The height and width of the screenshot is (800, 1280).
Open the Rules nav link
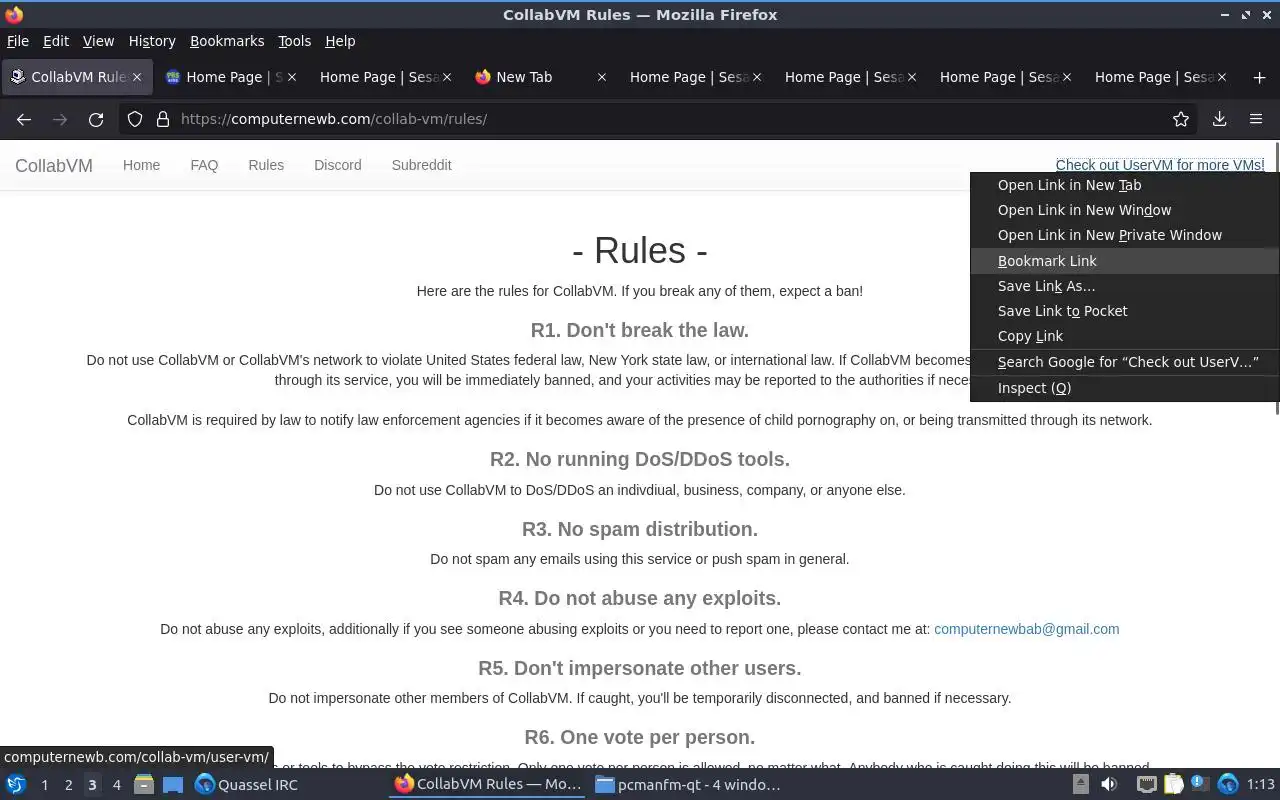pyautogui.click(x=266, y=165)
